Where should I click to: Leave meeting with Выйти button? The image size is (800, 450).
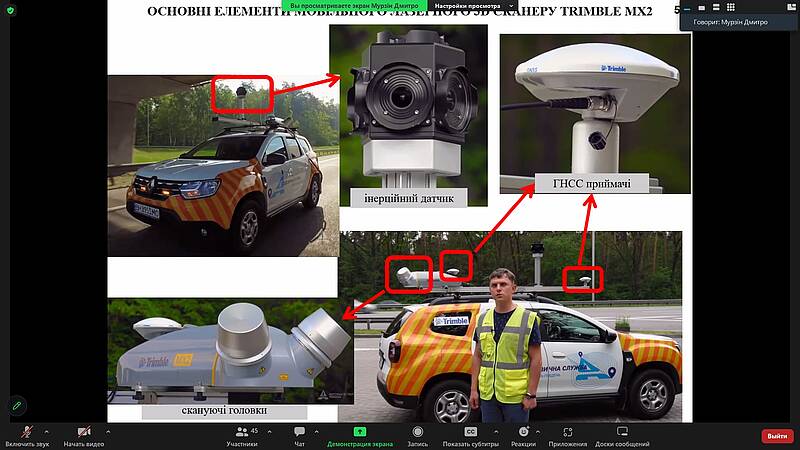[x=777, y=436]
